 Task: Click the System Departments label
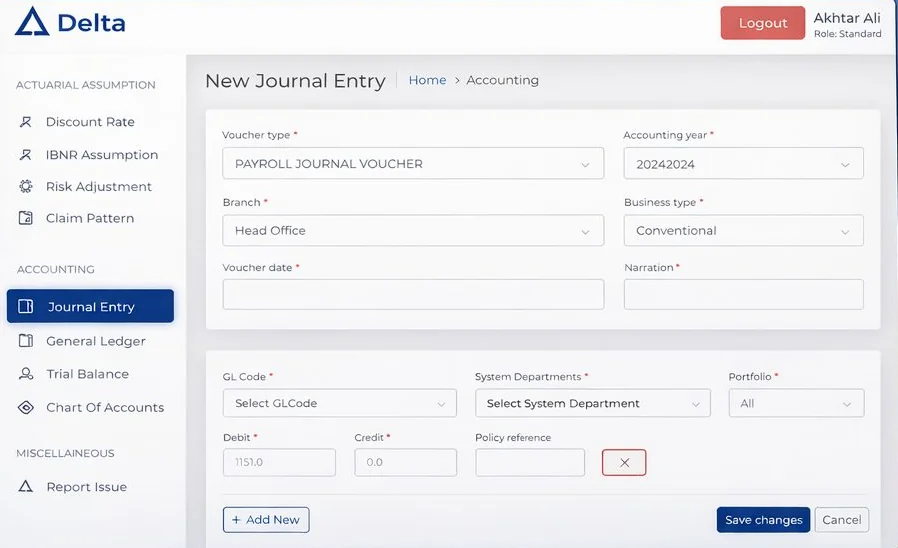528,377
